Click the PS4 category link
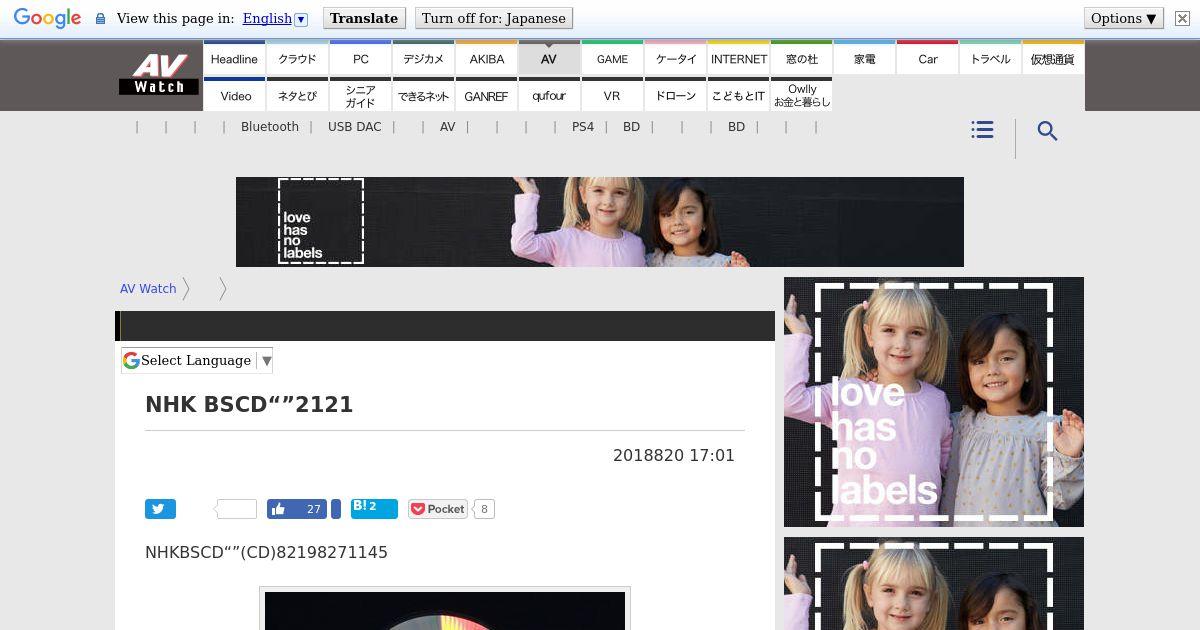1200x630 pixels. pos(583,127)
